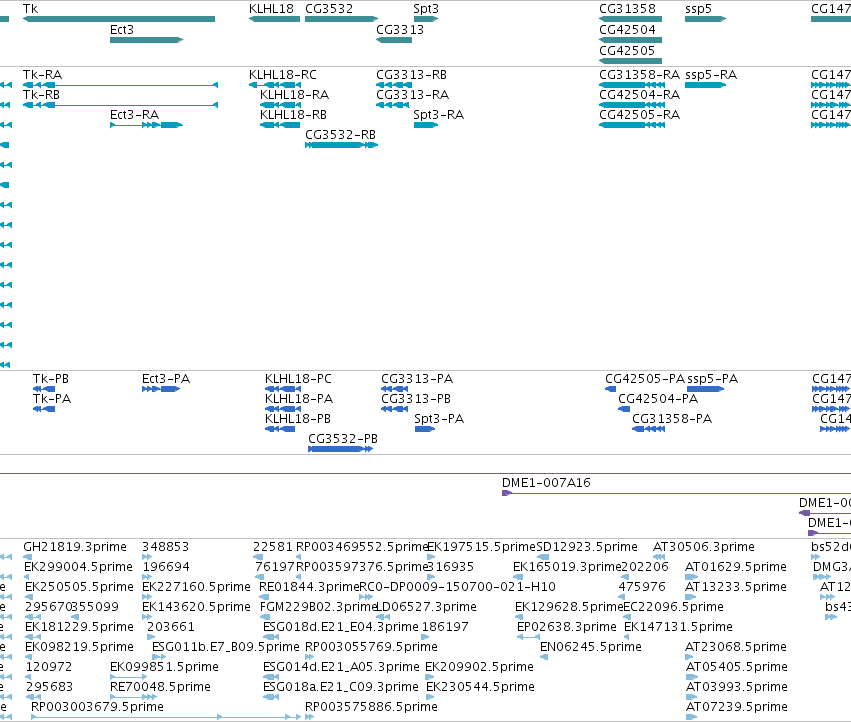The image size is (851, 722).
Task: Select the Tk gene bar
Action: pyautogui.click(x=119, y=19)
